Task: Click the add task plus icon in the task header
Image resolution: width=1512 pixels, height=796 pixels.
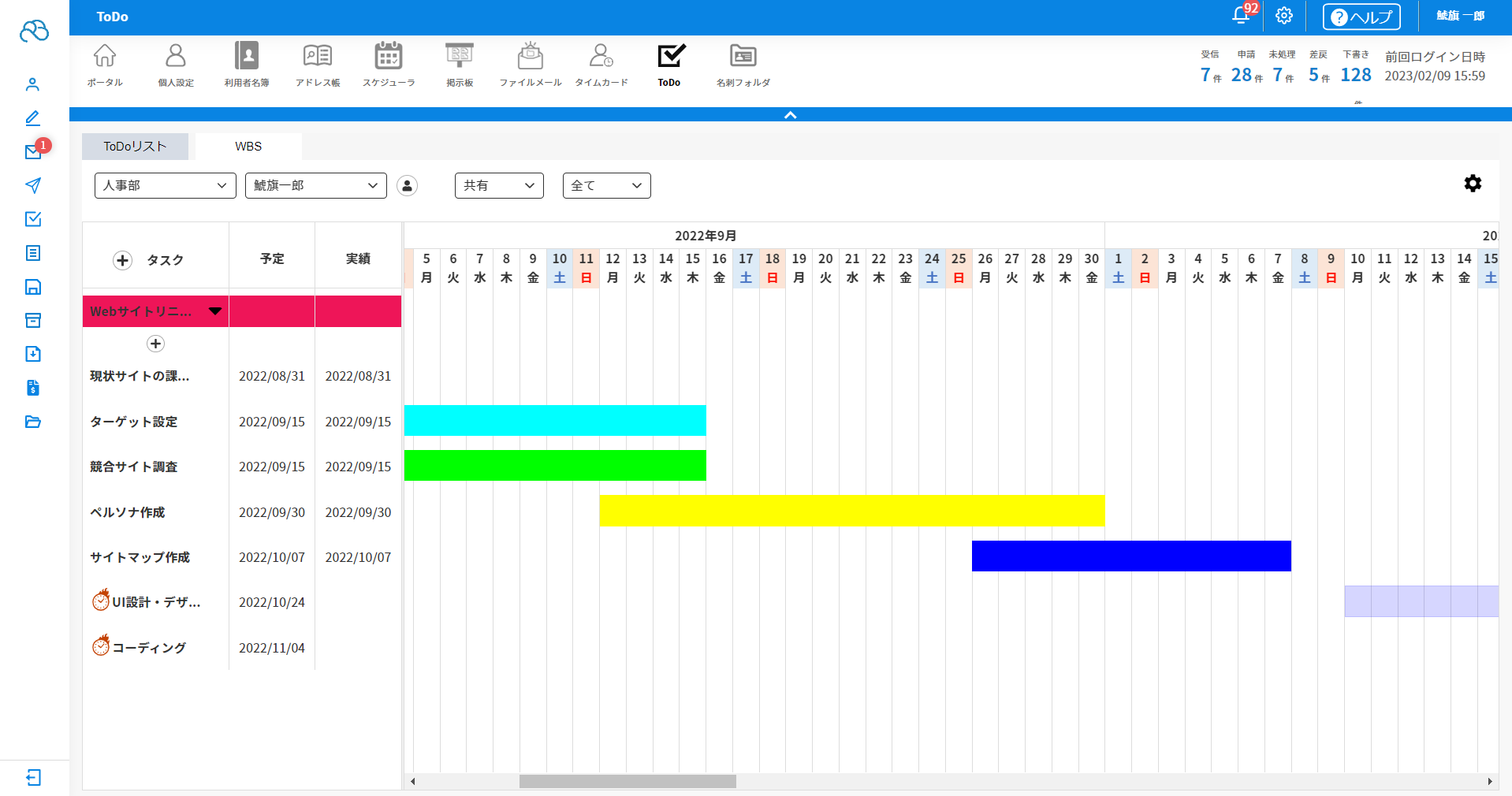Action: (x=122, y=260)
